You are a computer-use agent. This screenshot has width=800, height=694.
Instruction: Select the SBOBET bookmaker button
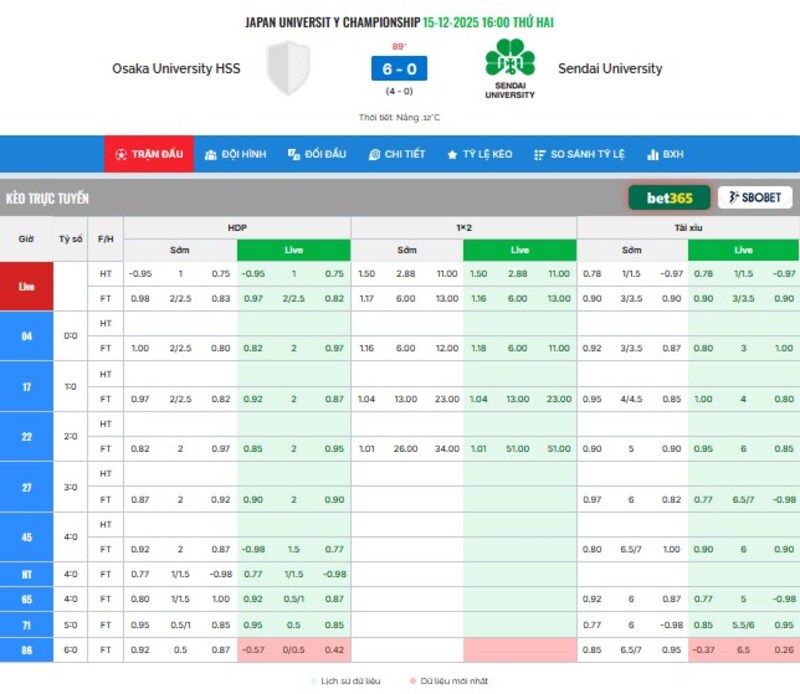point(755,197)
